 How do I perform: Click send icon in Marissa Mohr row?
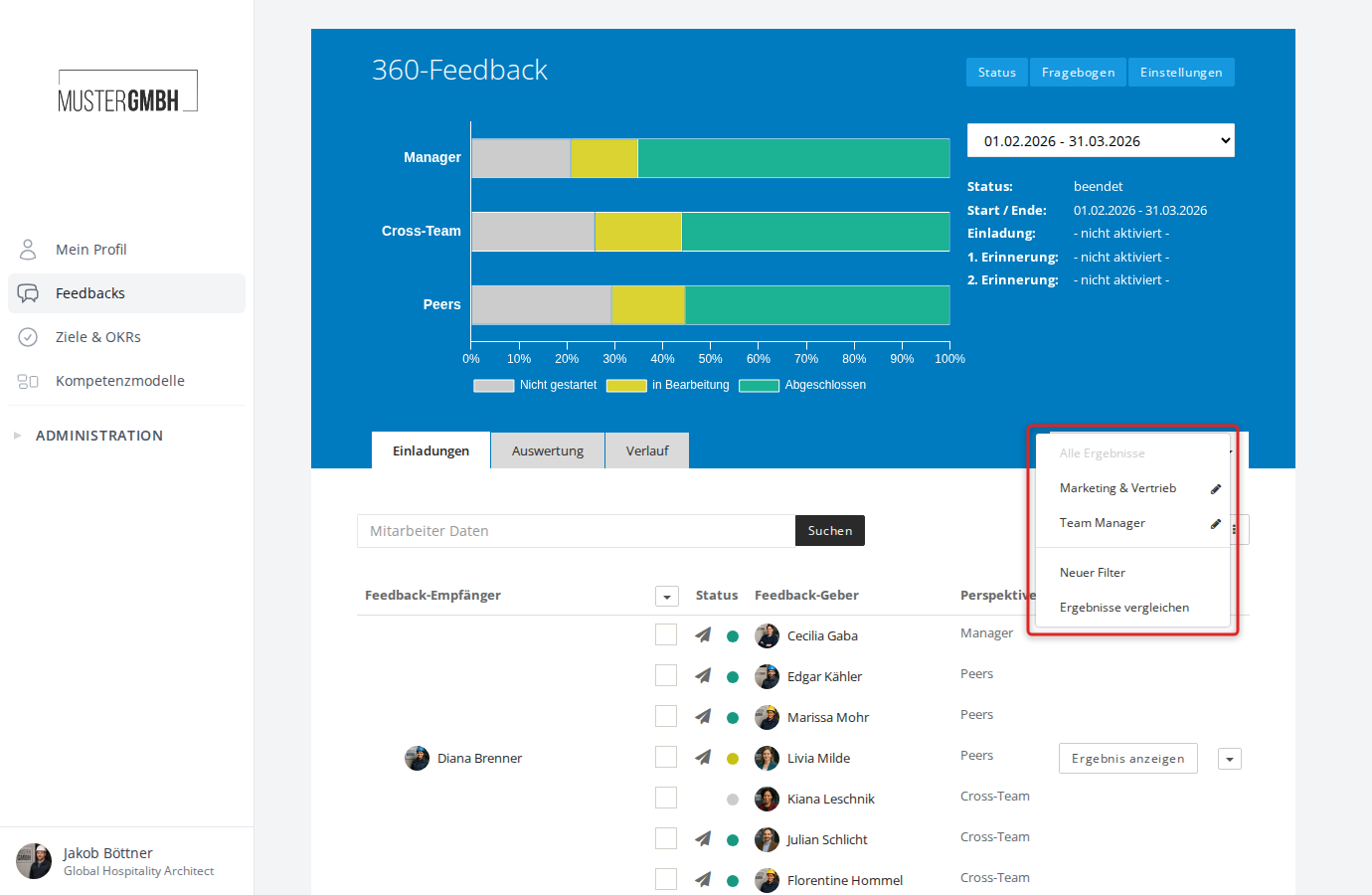(x=703, y=716)
